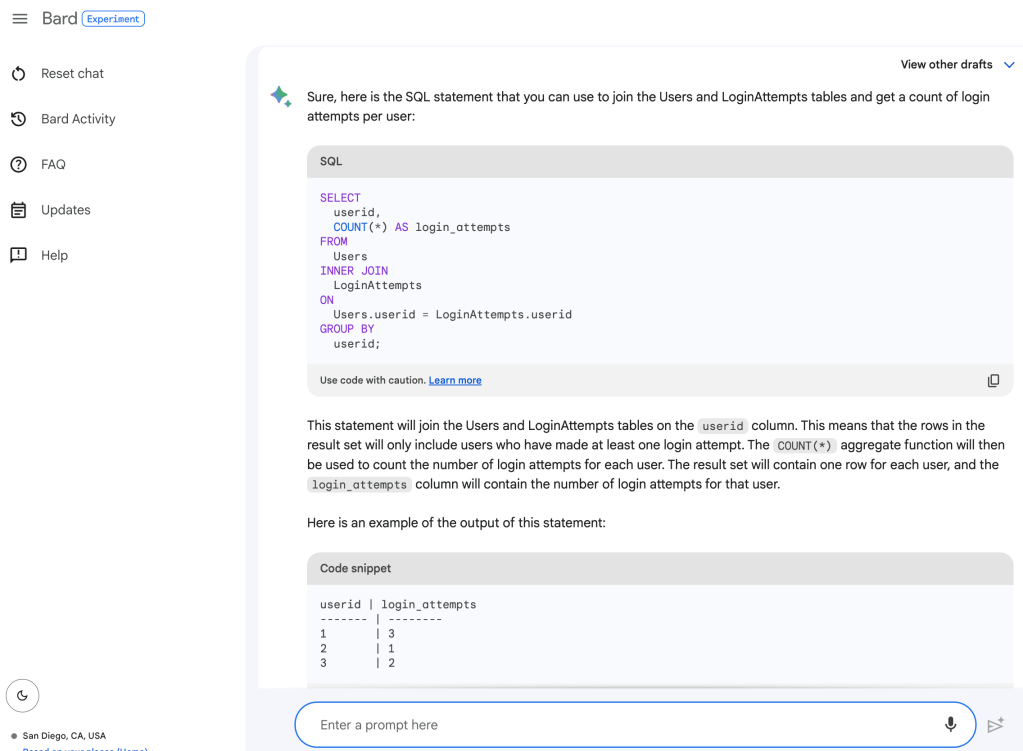Click the Experiment badge
The height and width of the screenshot is (751, 1023).
pos(113,19)
